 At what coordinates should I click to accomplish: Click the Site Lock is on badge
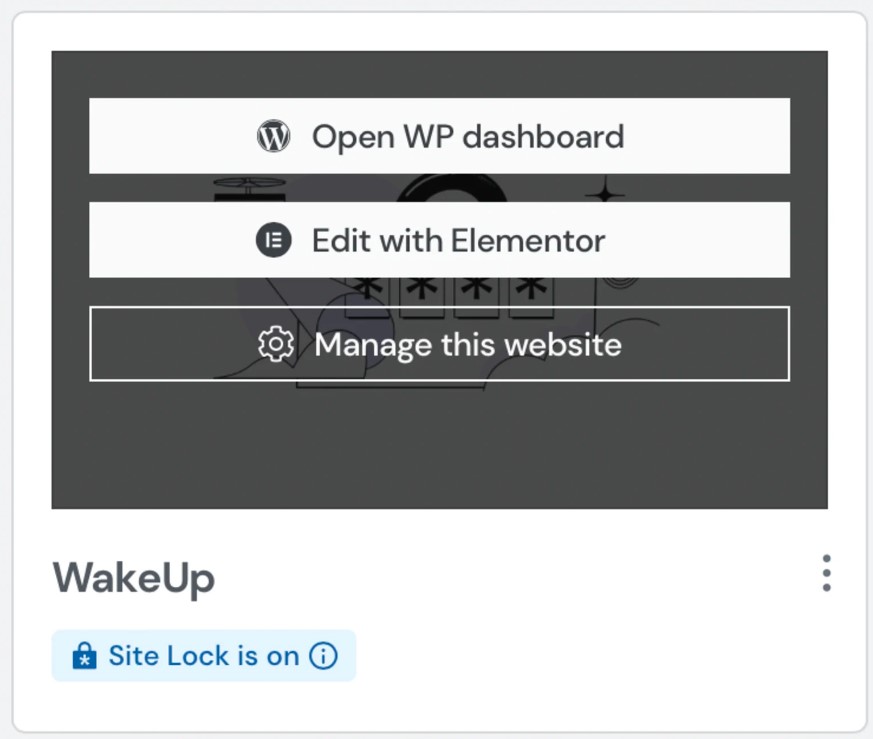point(203,656)
